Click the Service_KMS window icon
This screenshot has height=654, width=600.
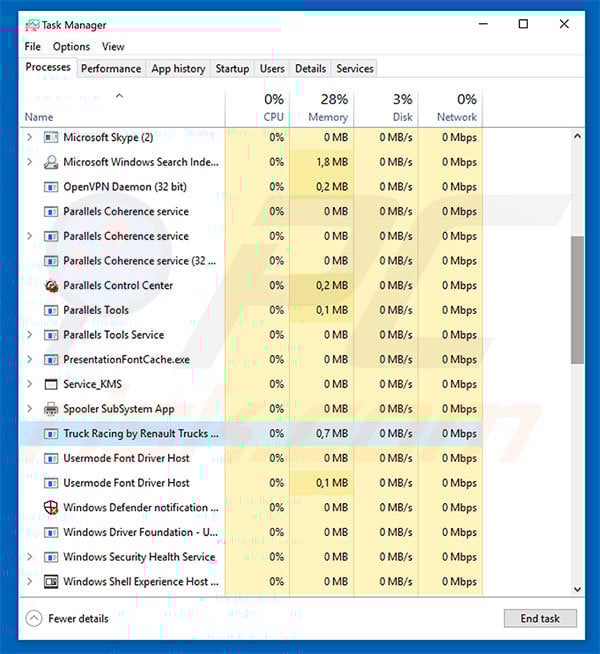click(51, 384)
